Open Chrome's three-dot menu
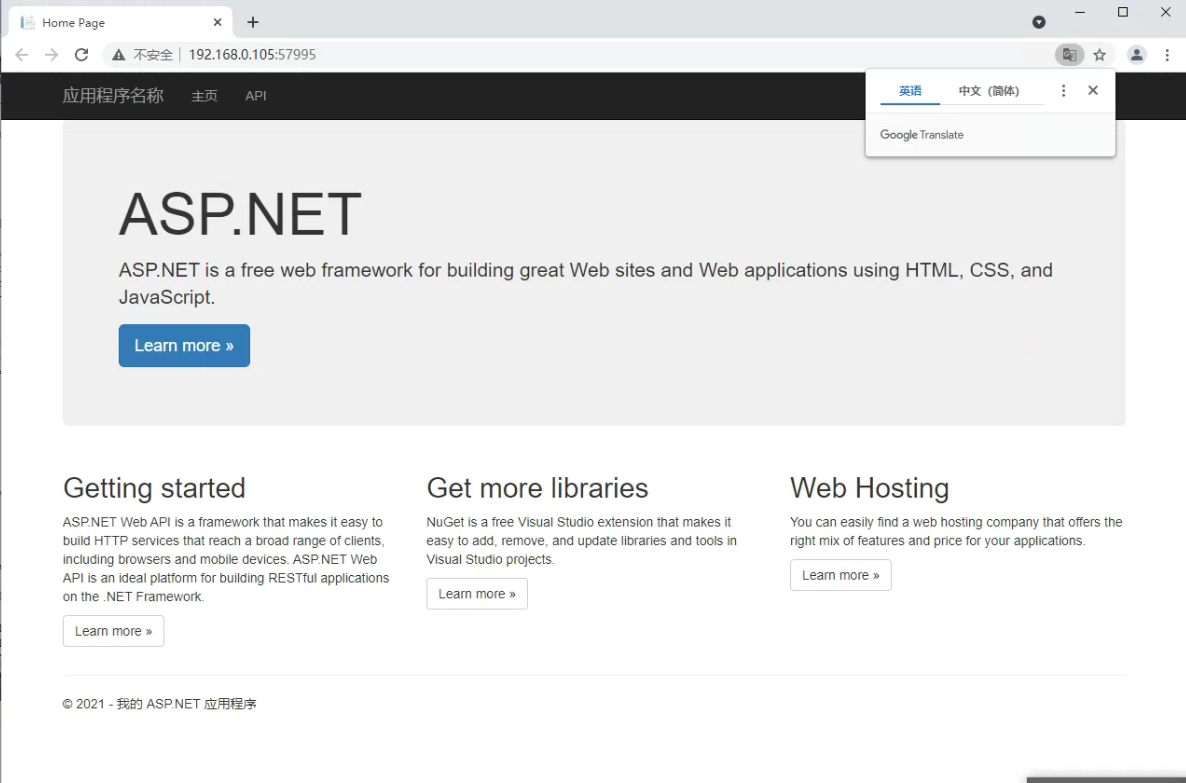This screenshot has height=783, width=1186. point(1167,54)
